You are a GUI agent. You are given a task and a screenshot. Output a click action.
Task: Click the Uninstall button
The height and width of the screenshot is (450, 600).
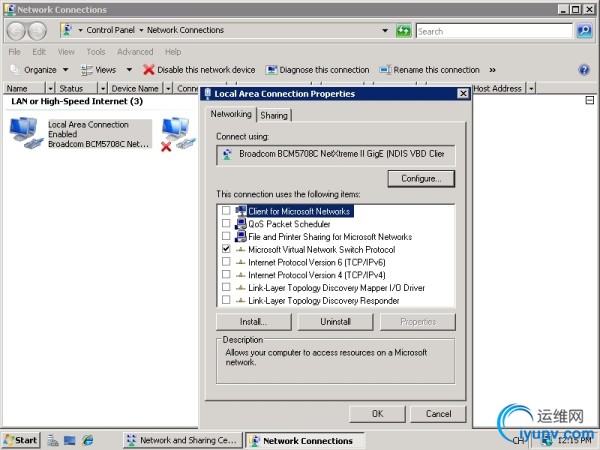click(336, 322)
